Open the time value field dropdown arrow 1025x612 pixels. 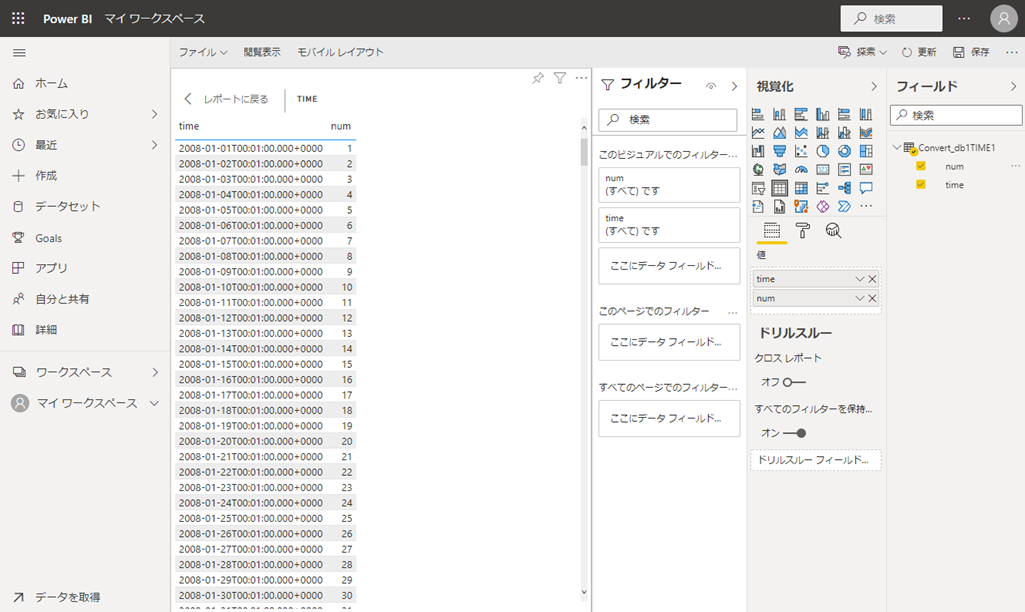(859, 279)
